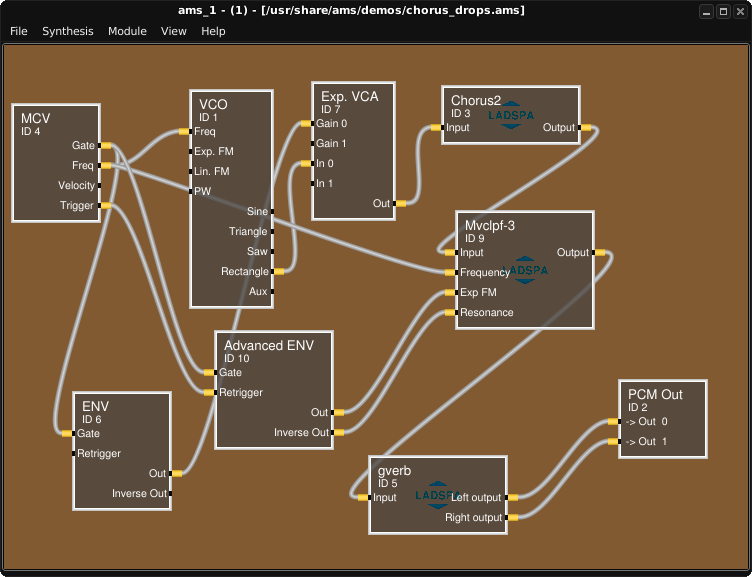Click the ENV ID 6 Retrigger input port

[x=74, y=454]
